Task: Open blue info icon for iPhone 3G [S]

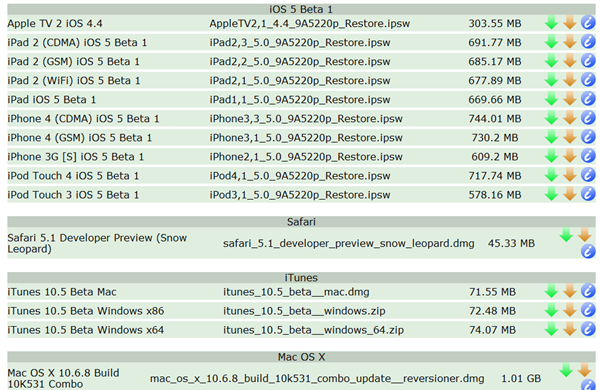Action: 588,156
